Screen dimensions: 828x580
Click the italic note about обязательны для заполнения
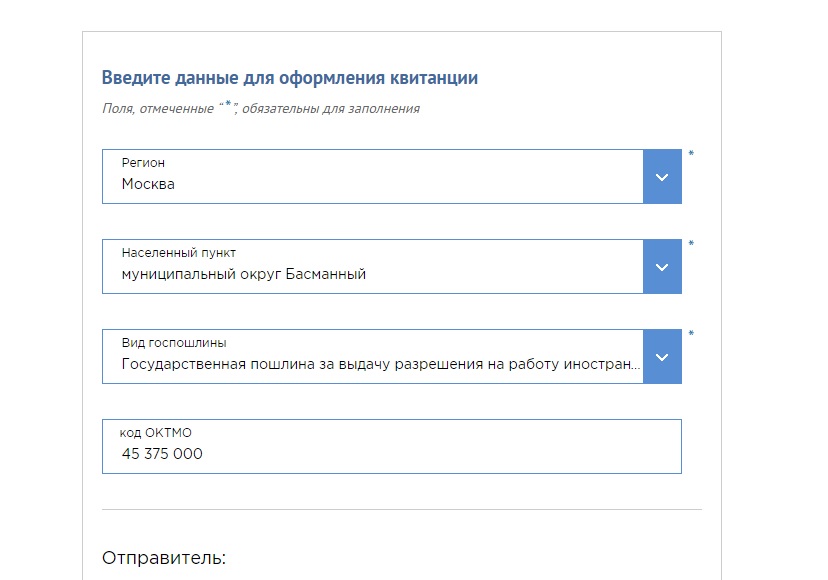click(x=261, y=108)
